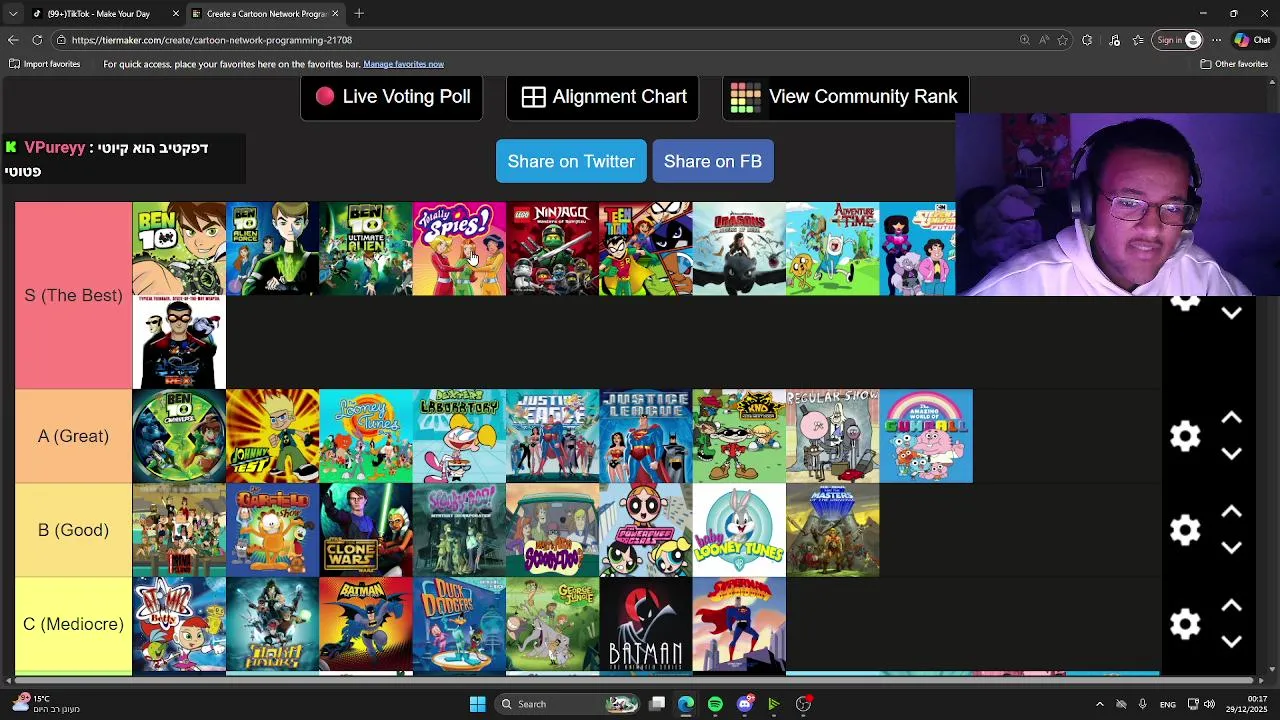Move S (The Best) tier down
Viewport: 1280px width, 720px height.
coord(1231,313)
